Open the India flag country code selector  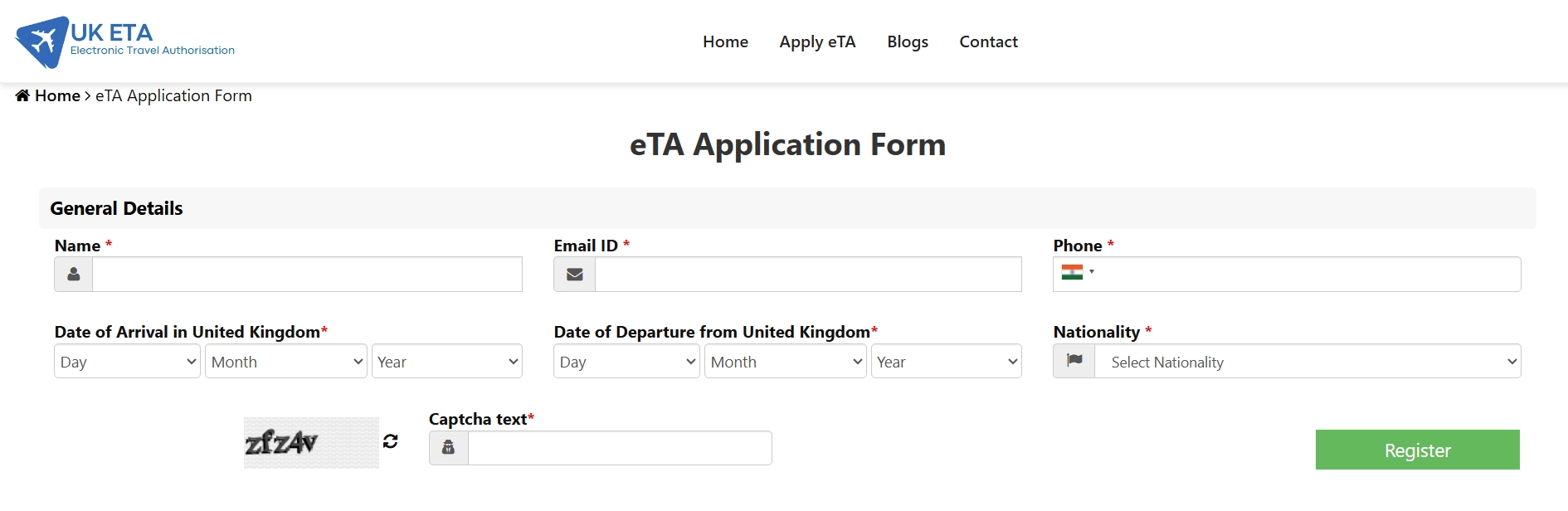1077,272
